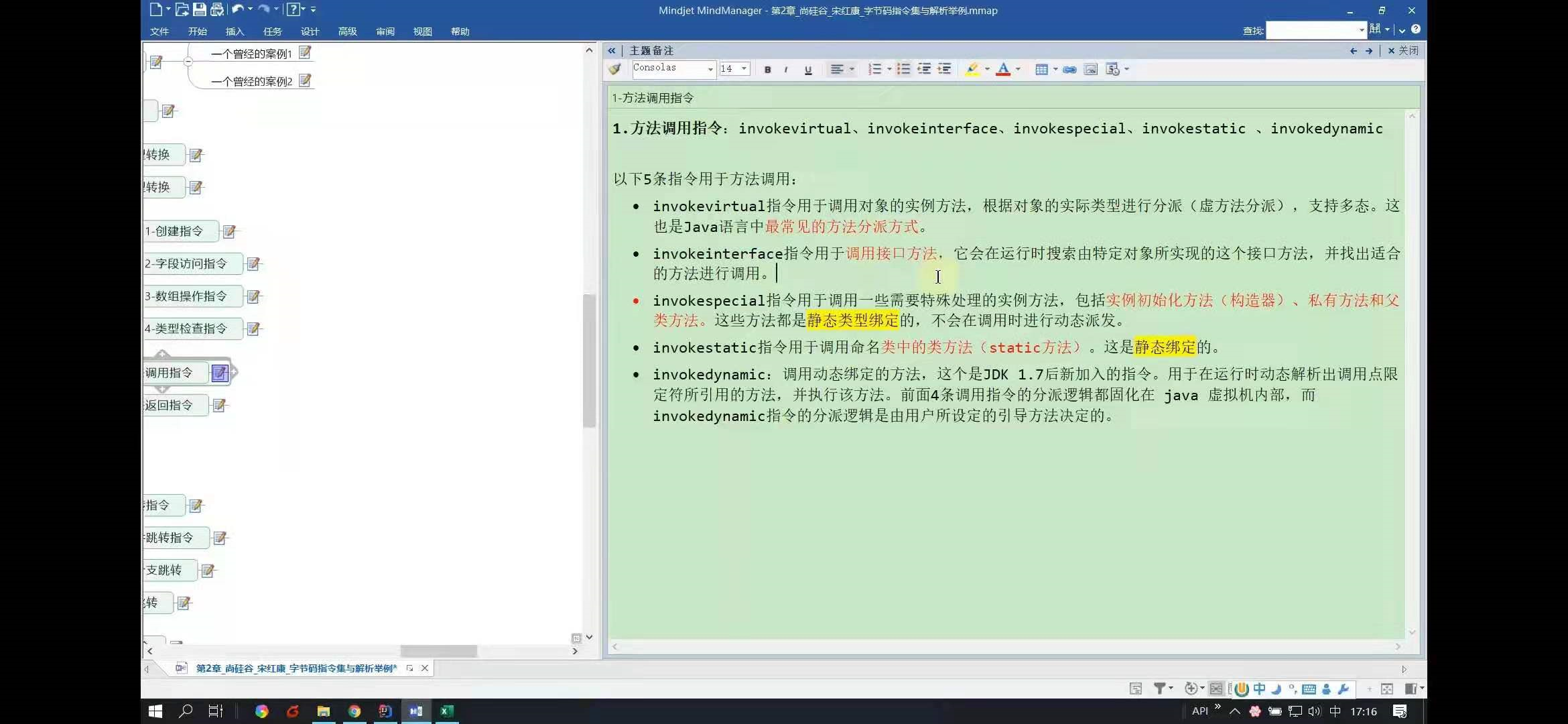Open the New document dropdown arrow

pyautogui.click(x=168, y=9)
